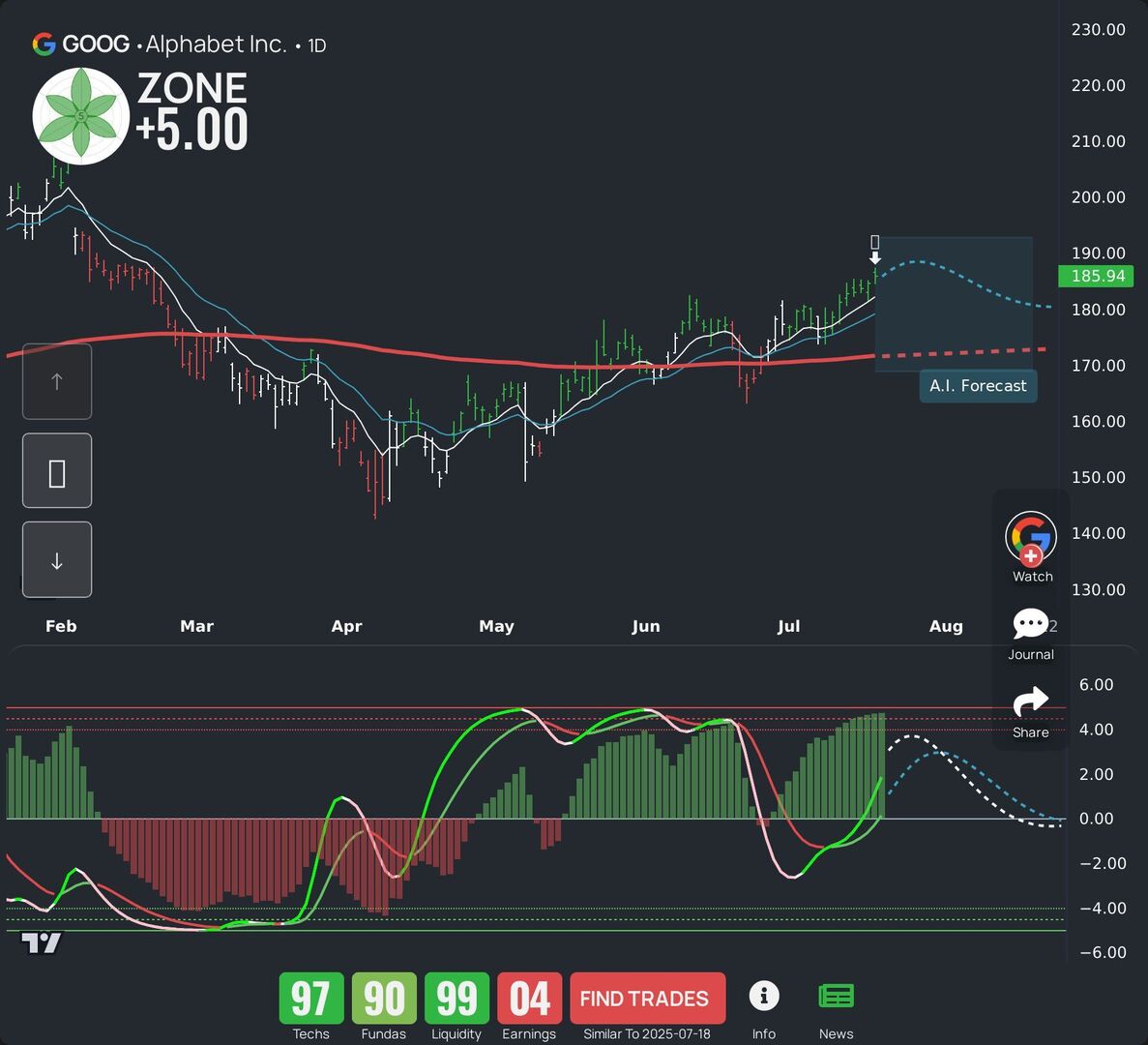Click the Mar month label

tap(197, 626)
